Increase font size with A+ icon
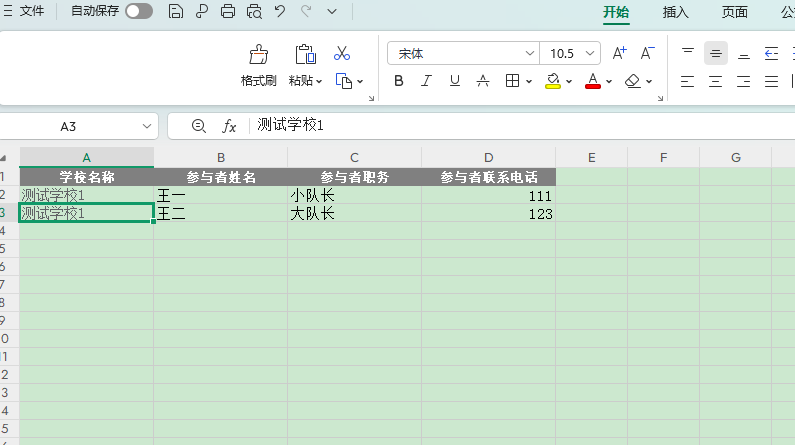Screen dimensions: 795x445 pos(619,53)
